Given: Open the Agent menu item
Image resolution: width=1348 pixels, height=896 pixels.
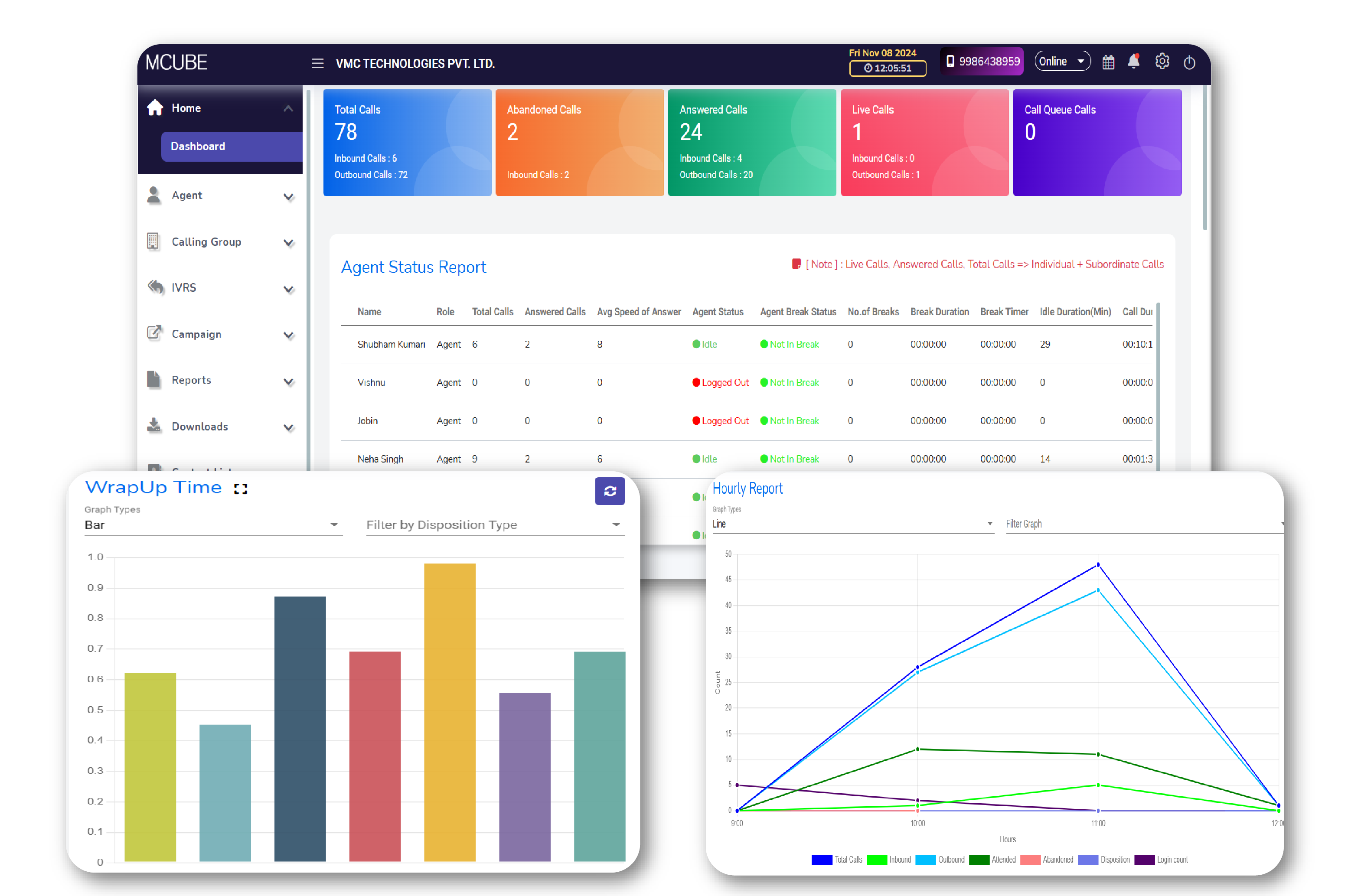Looking at the screenshot, I should coord(220,195).
